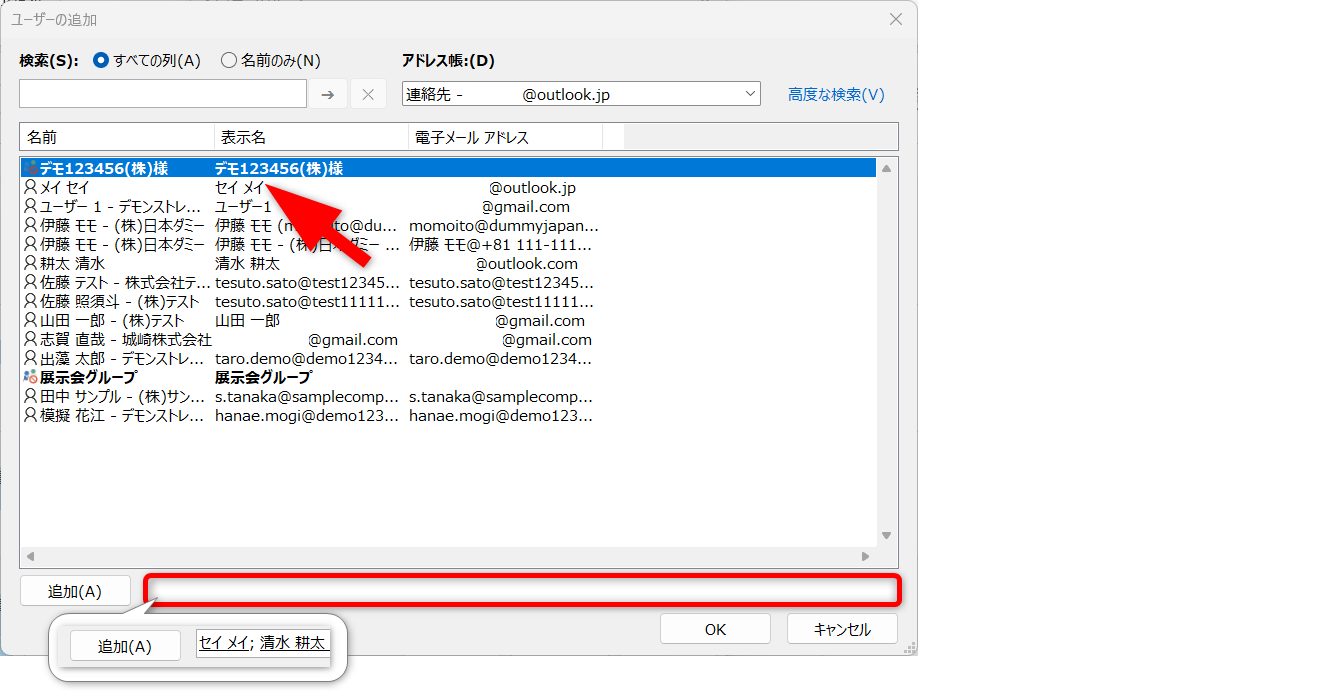Click display name 山田 一郎
This screenshot has width=1344, height=700.
(247, 321)
